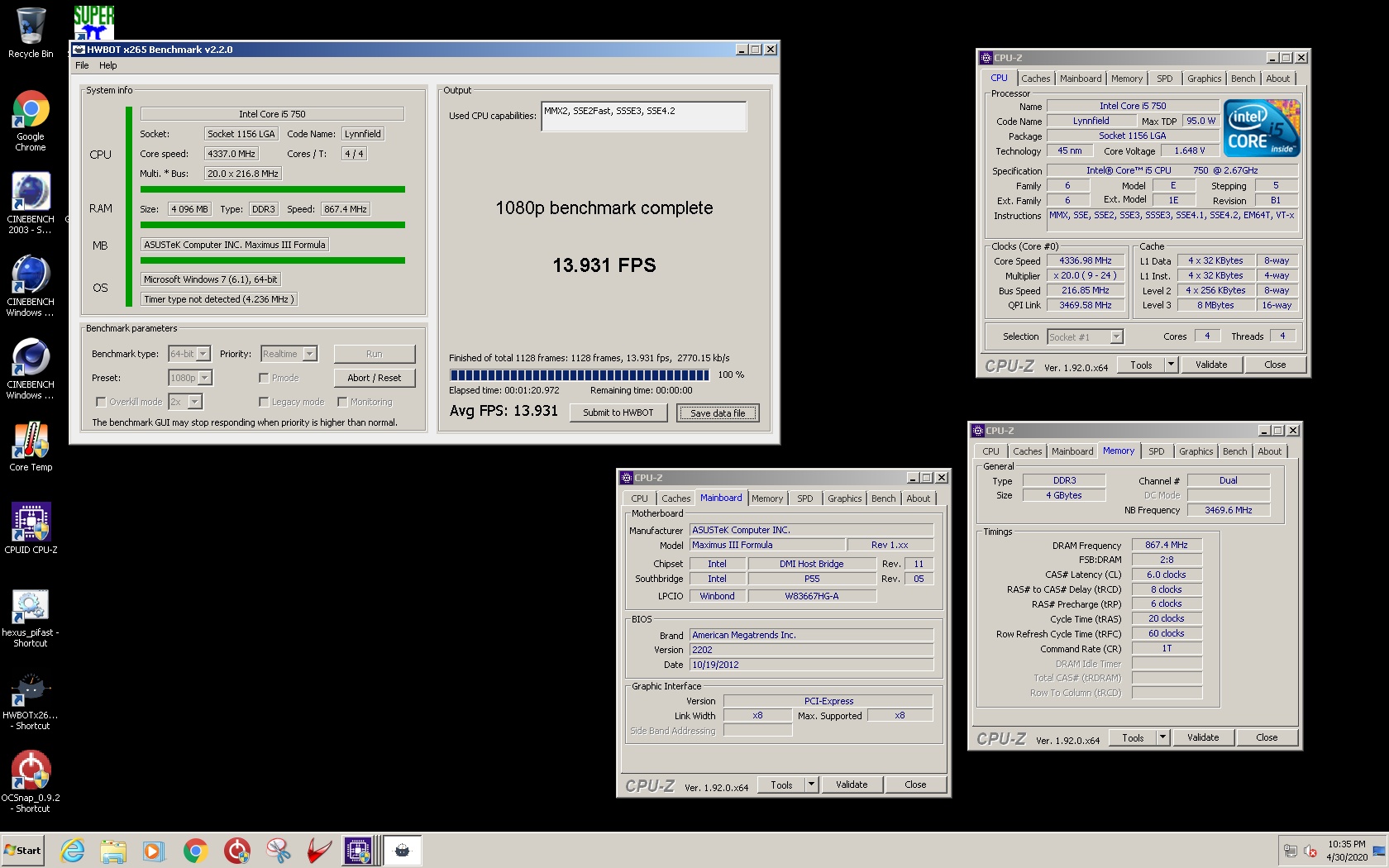Expand Tools arrow in CPU-Z Mainboard window
Screen dimensions: 1389x868
click(811, 785)
